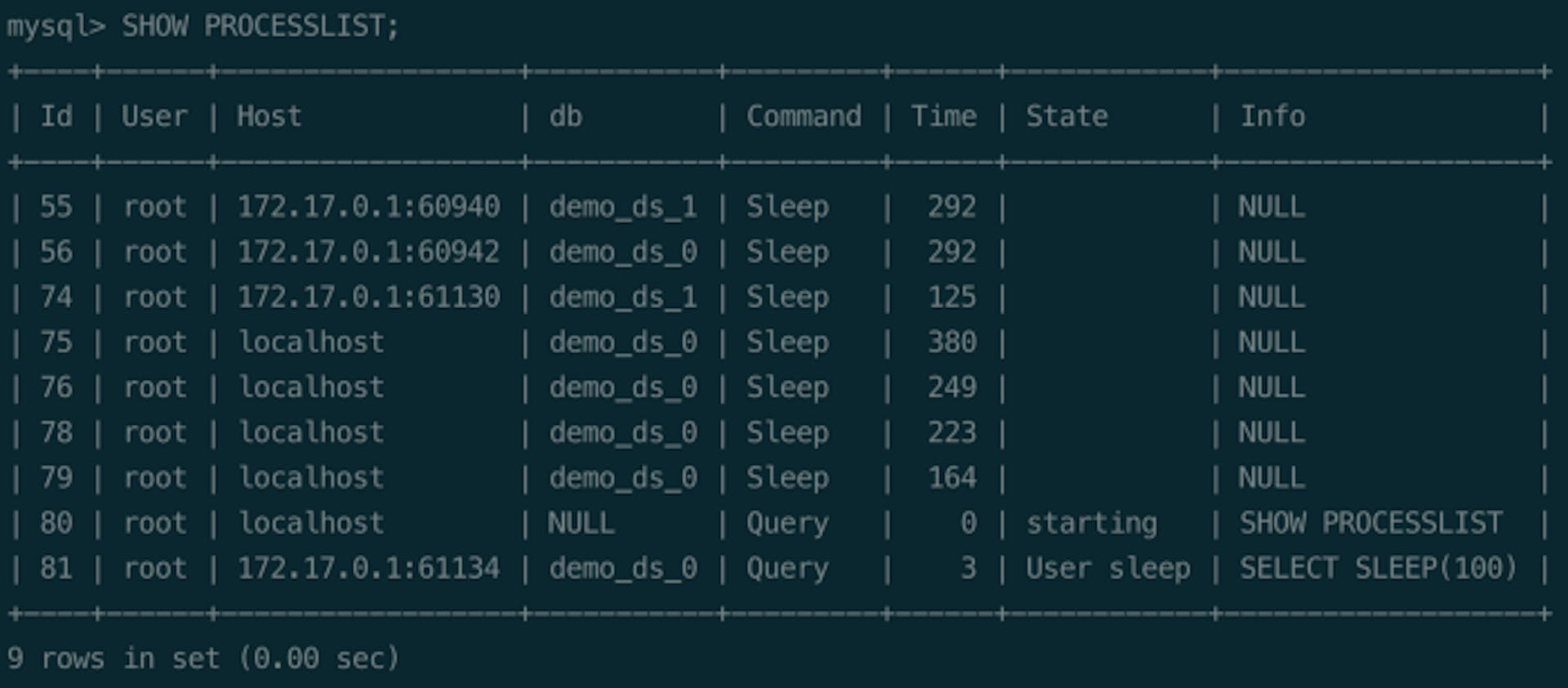Select process Id 55
1568x688 pixels.
coord(56,207)
